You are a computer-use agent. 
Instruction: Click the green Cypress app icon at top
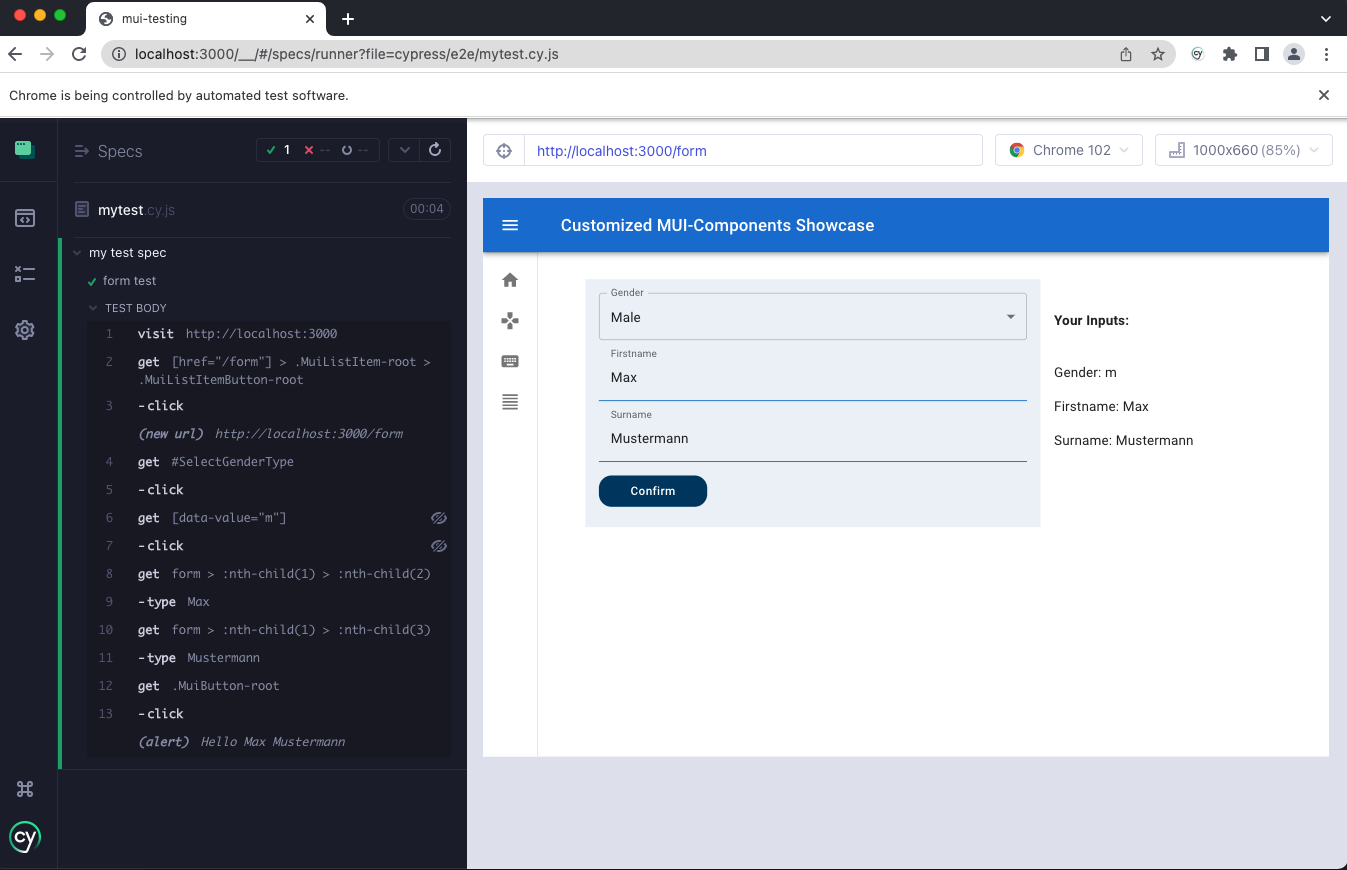pos(25,149)
